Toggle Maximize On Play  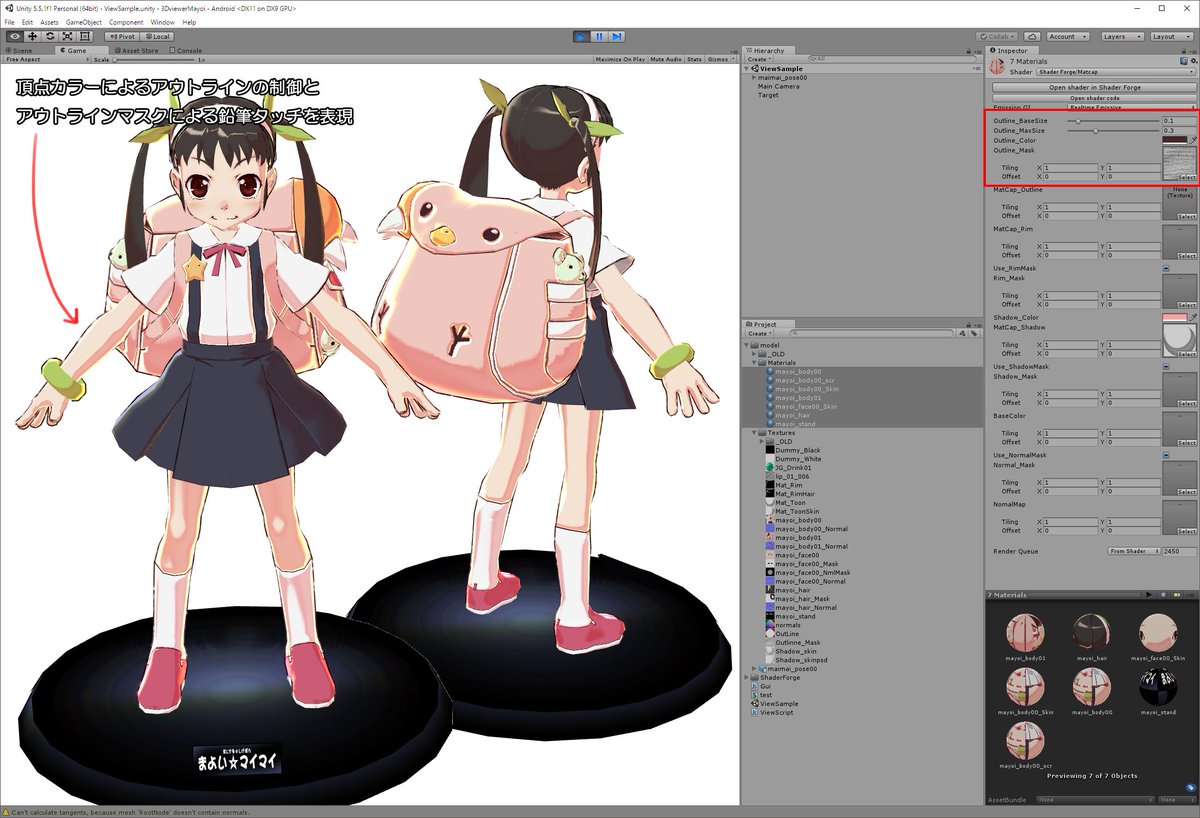coord(620,60)
